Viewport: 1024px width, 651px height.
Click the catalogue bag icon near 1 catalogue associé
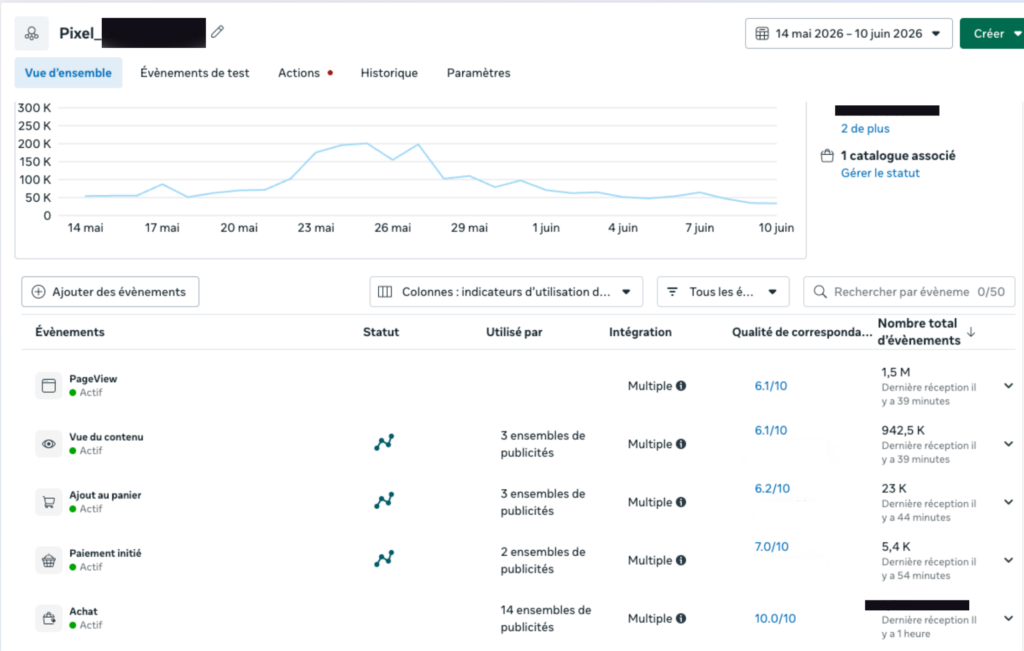(827, 155)
